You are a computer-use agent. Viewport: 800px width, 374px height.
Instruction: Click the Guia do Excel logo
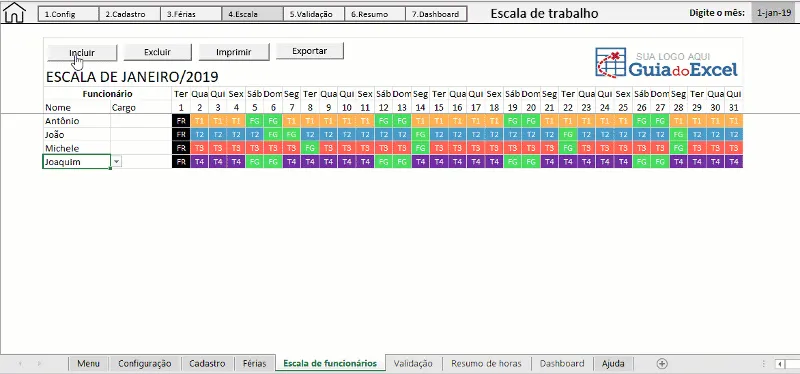click(x=666, y=63)
